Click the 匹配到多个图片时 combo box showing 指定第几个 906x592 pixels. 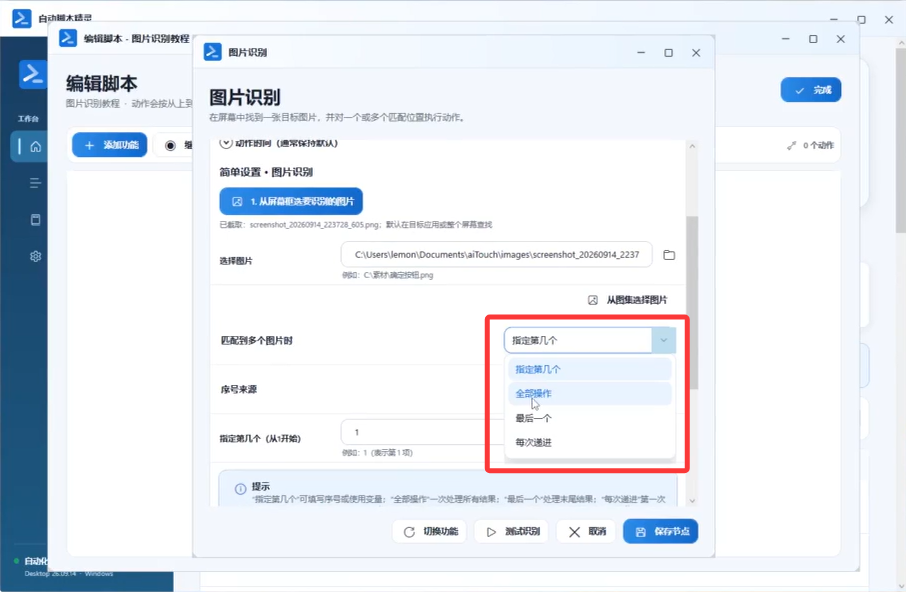point(590,340)
